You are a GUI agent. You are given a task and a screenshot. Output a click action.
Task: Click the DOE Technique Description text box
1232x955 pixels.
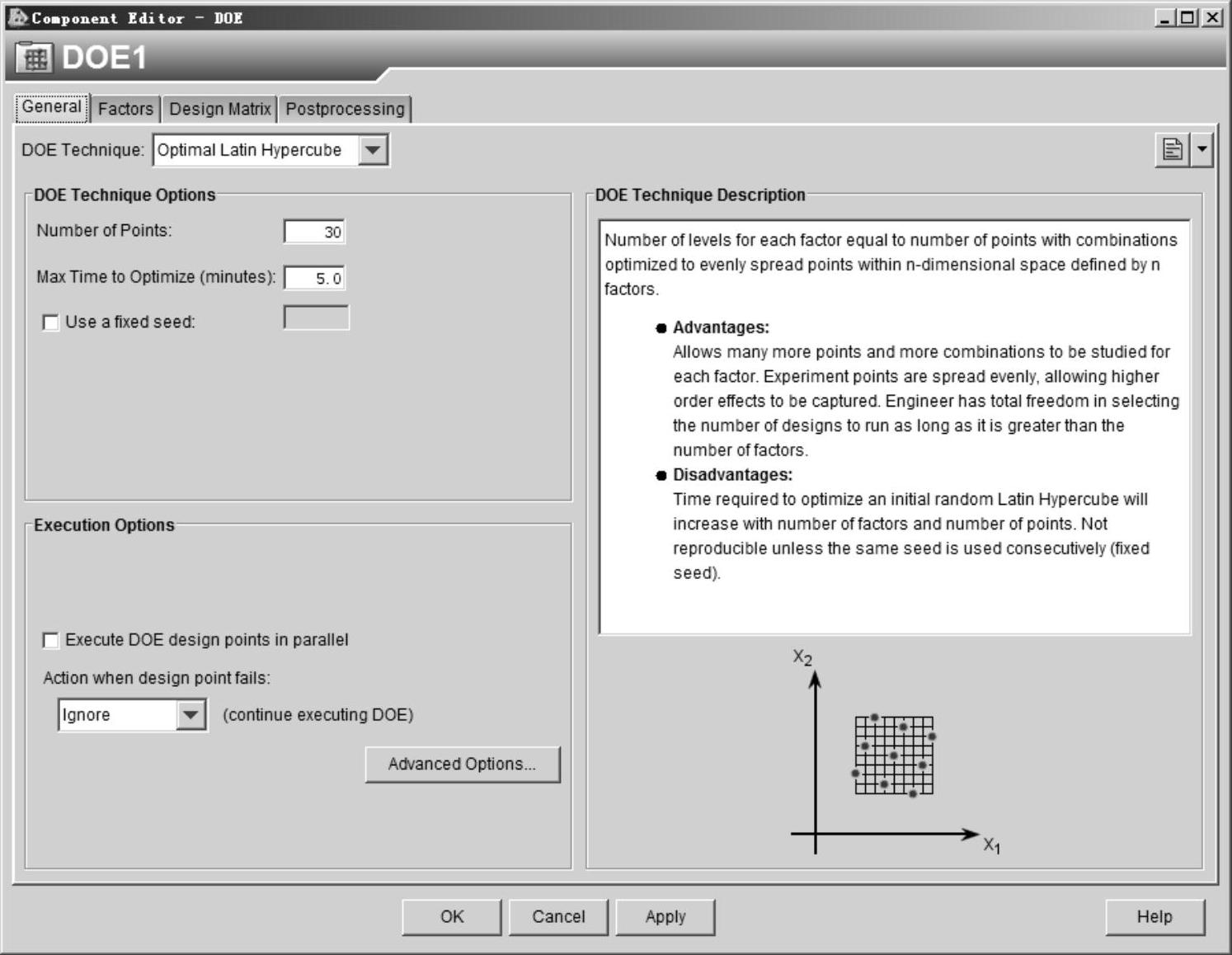pyautogui.click(x=895, y=427)
